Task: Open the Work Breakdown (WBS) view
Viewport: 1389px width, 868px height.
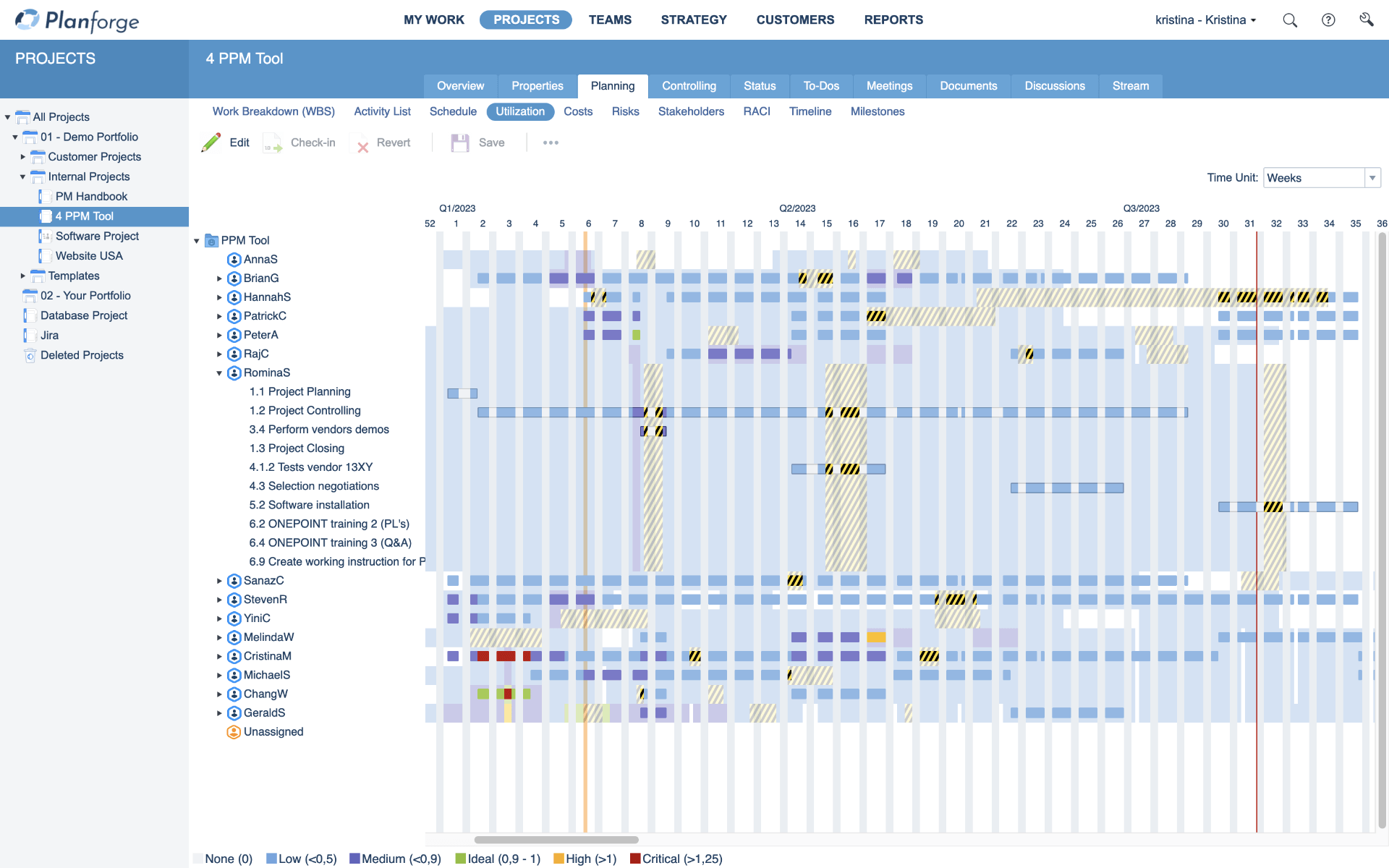Action: pos(273,111)
